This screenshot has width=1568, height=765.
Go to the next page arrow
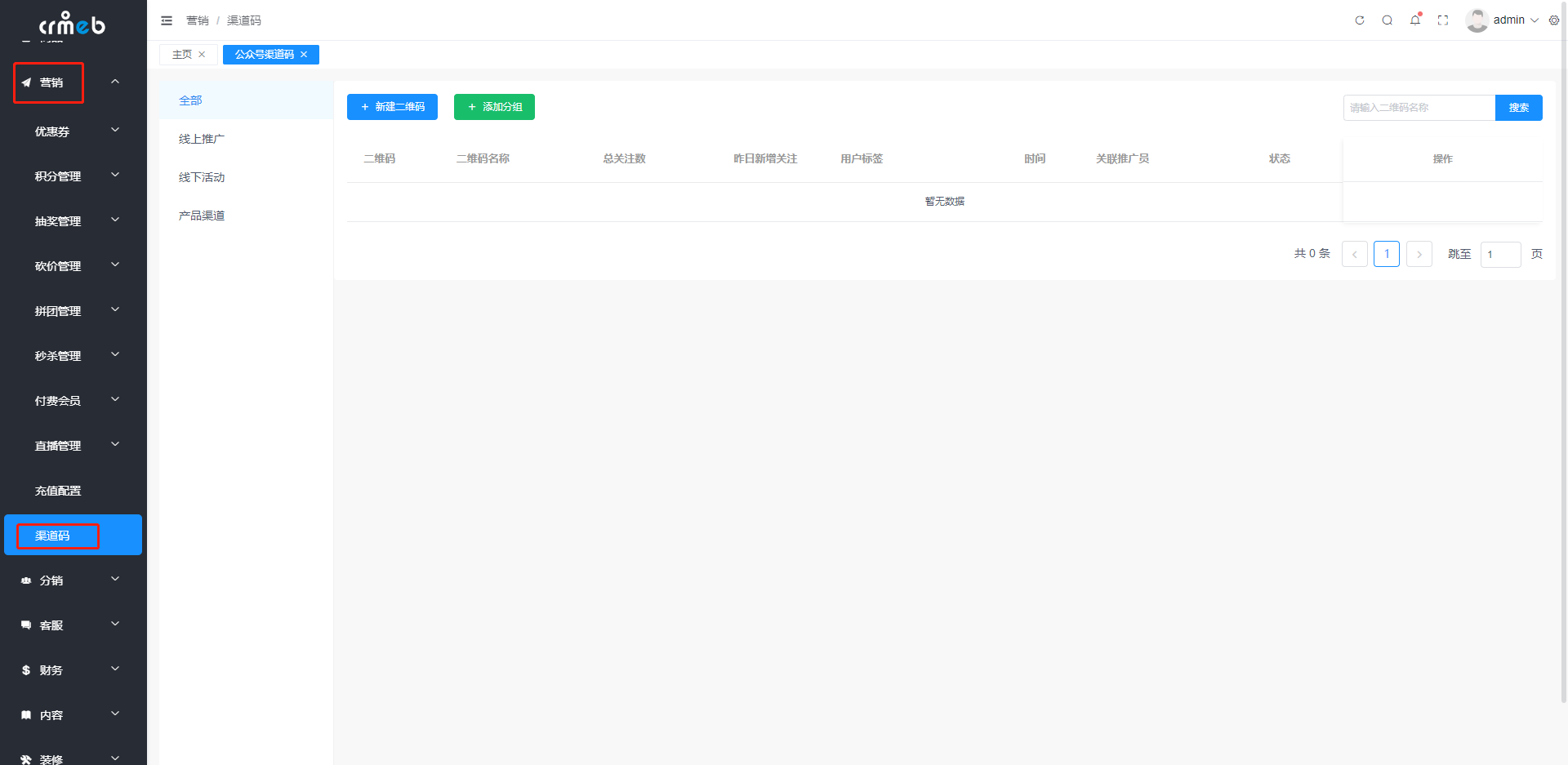click(x=1419, y=254)
